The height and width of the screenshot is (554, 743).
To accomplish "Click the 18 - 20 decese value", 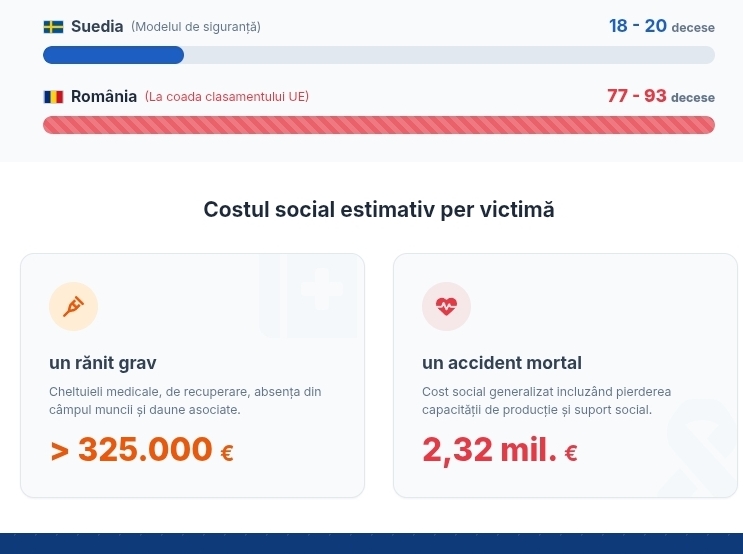I will (x=662, y=26).
